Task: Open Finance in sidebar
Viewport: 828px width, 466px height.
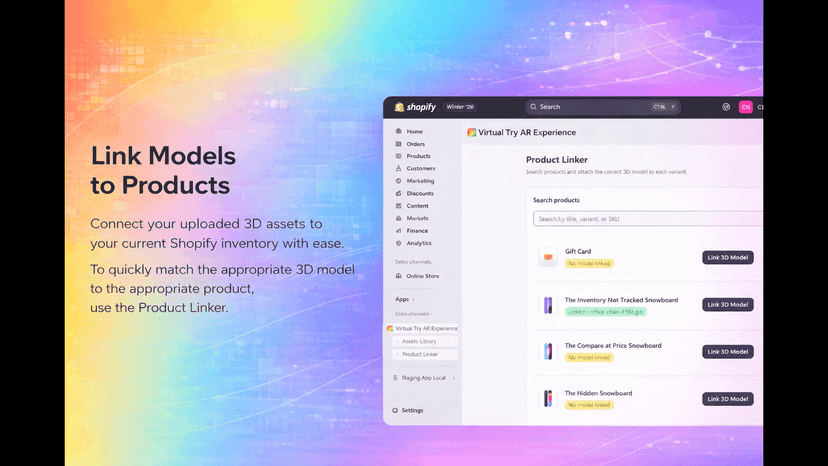Action: (x=417, y=231)
